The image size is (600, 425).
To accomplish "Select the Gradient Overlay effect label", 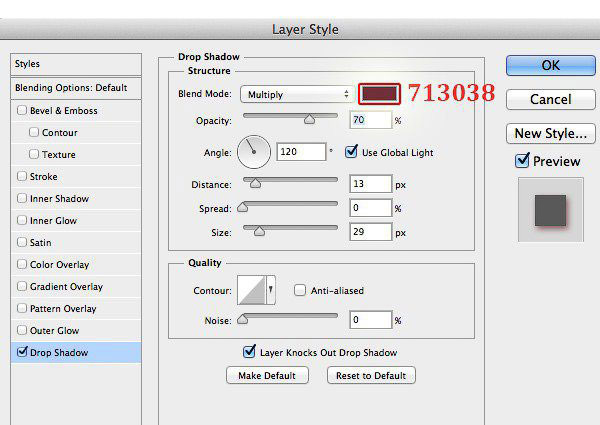I will tap(67, 287).
